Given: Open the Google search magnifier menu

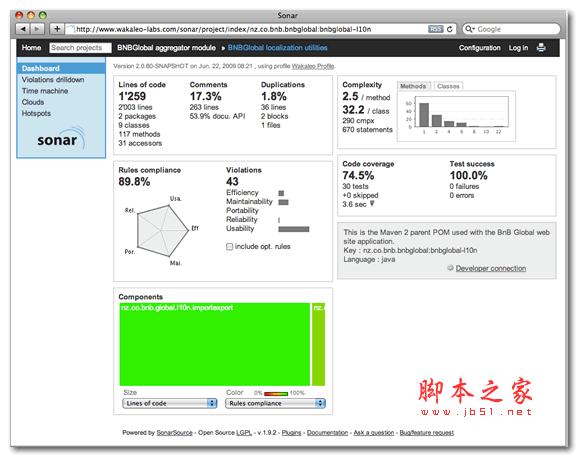Looking at the screenshot, I should tap(469, 29).
